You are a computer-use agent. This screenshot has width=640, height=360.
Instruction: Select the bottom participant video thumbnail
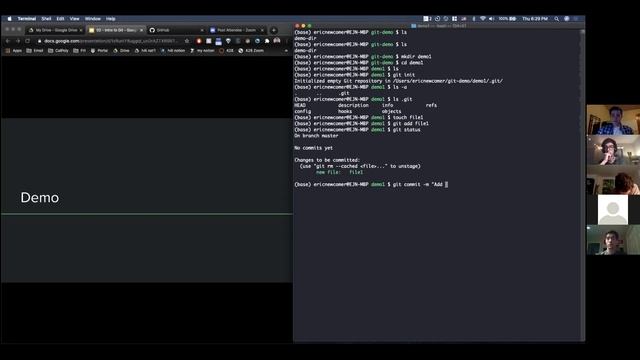pos(613,240)
